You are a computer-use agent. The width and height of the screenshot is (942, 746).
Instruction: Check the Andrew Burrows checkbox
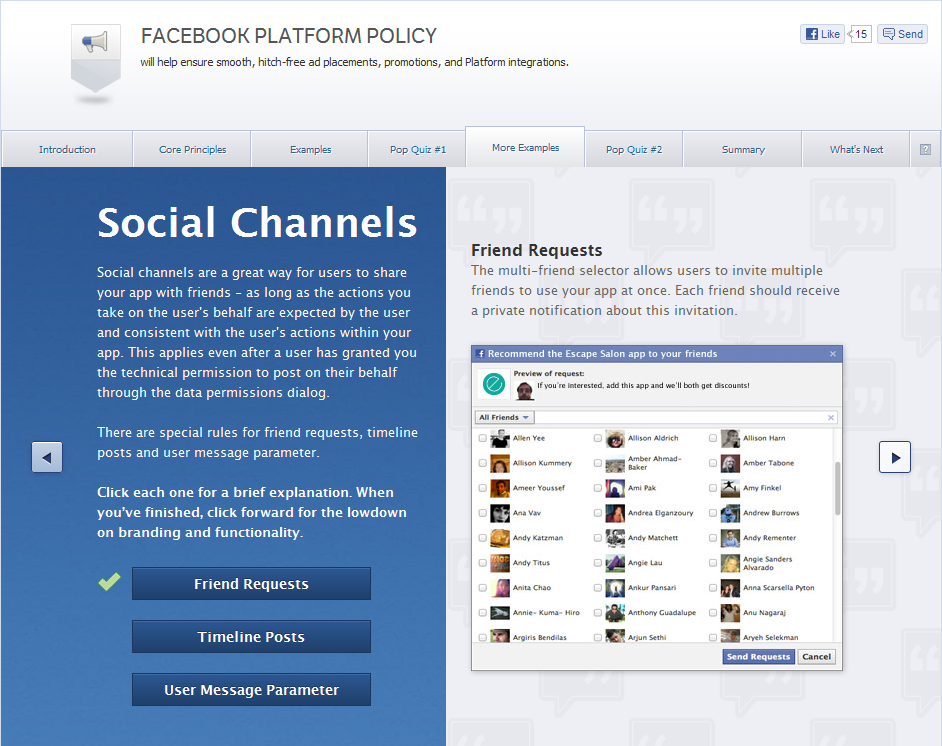(x=713, y=513)
